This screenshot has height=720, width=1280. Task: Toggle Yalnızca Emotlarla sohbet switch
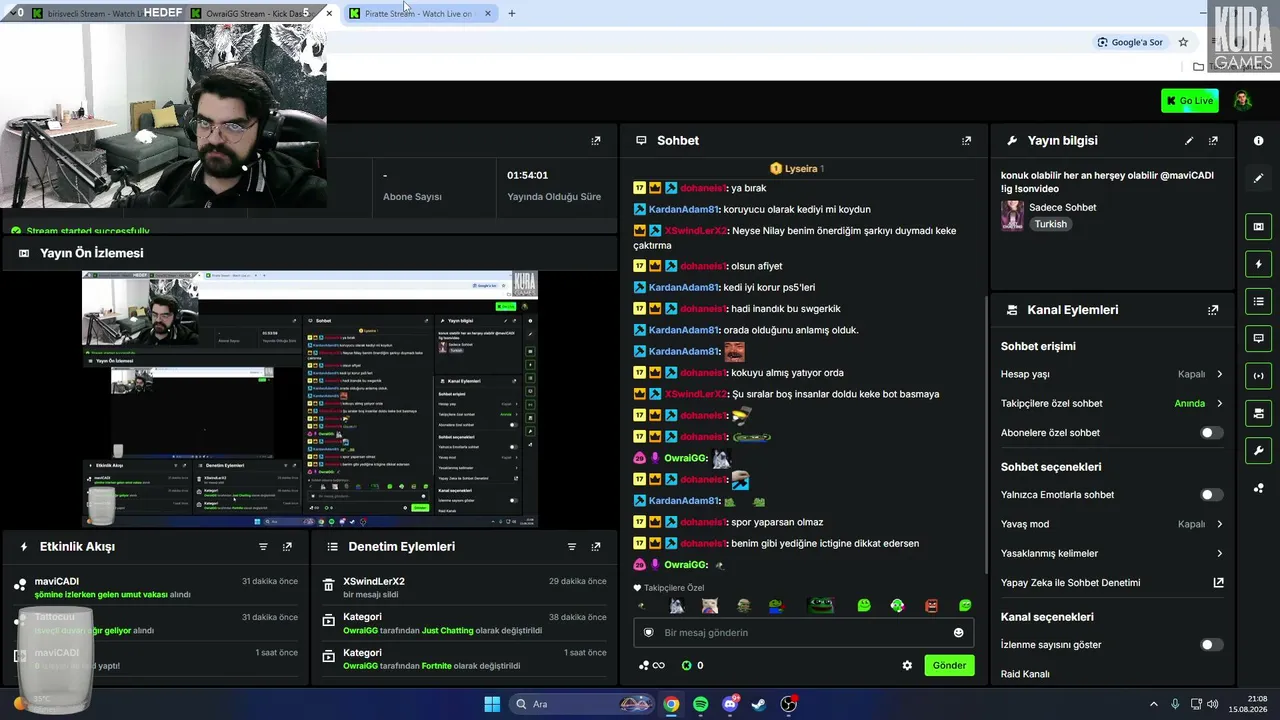pyautogui.click(x=1210, y=495)
